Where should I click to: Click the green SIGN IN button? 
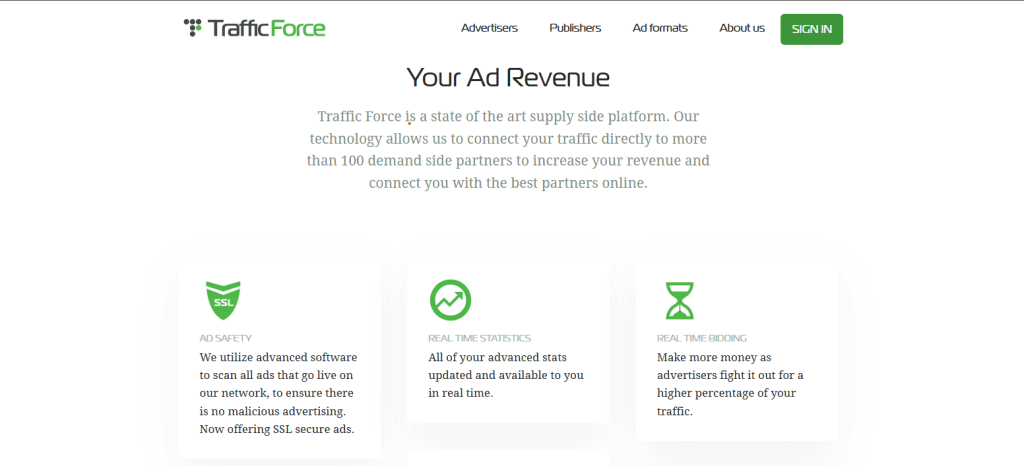811,29
